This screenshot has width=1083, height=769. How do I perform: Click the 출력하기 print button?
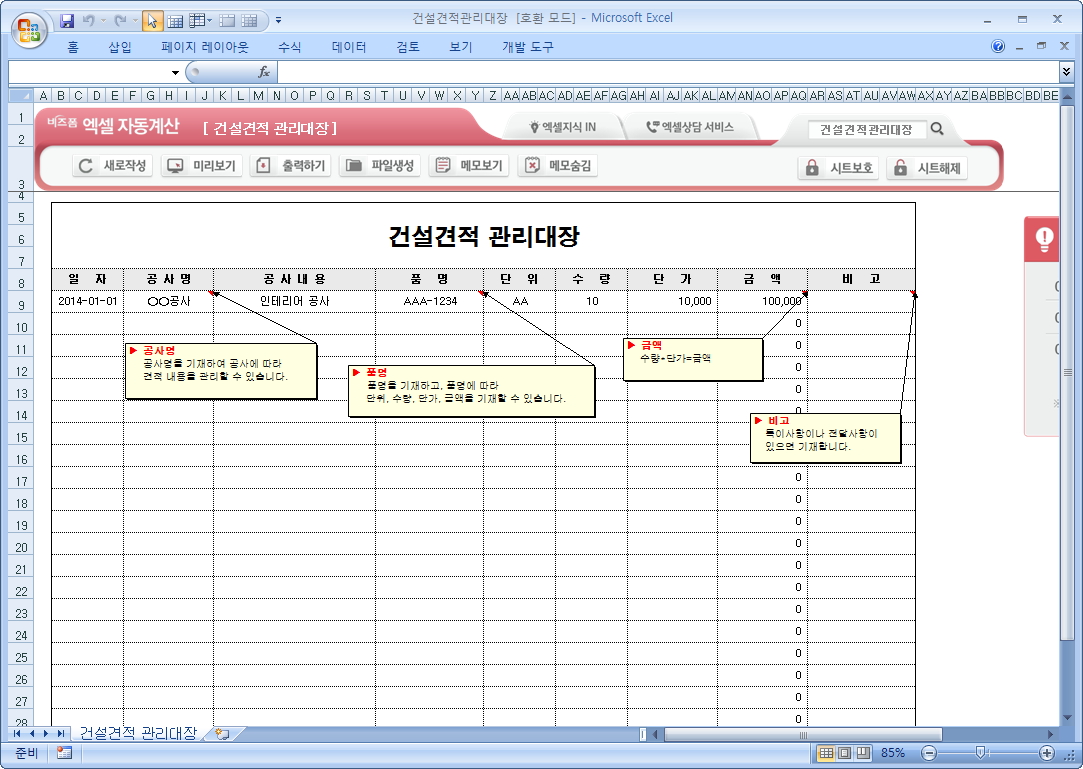291,166
